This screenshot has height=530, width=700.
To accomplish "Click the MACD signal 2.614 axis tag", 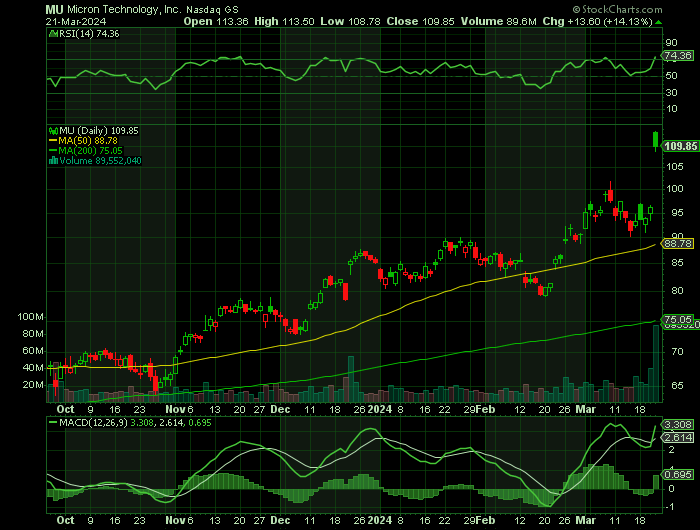I will 678,438.
